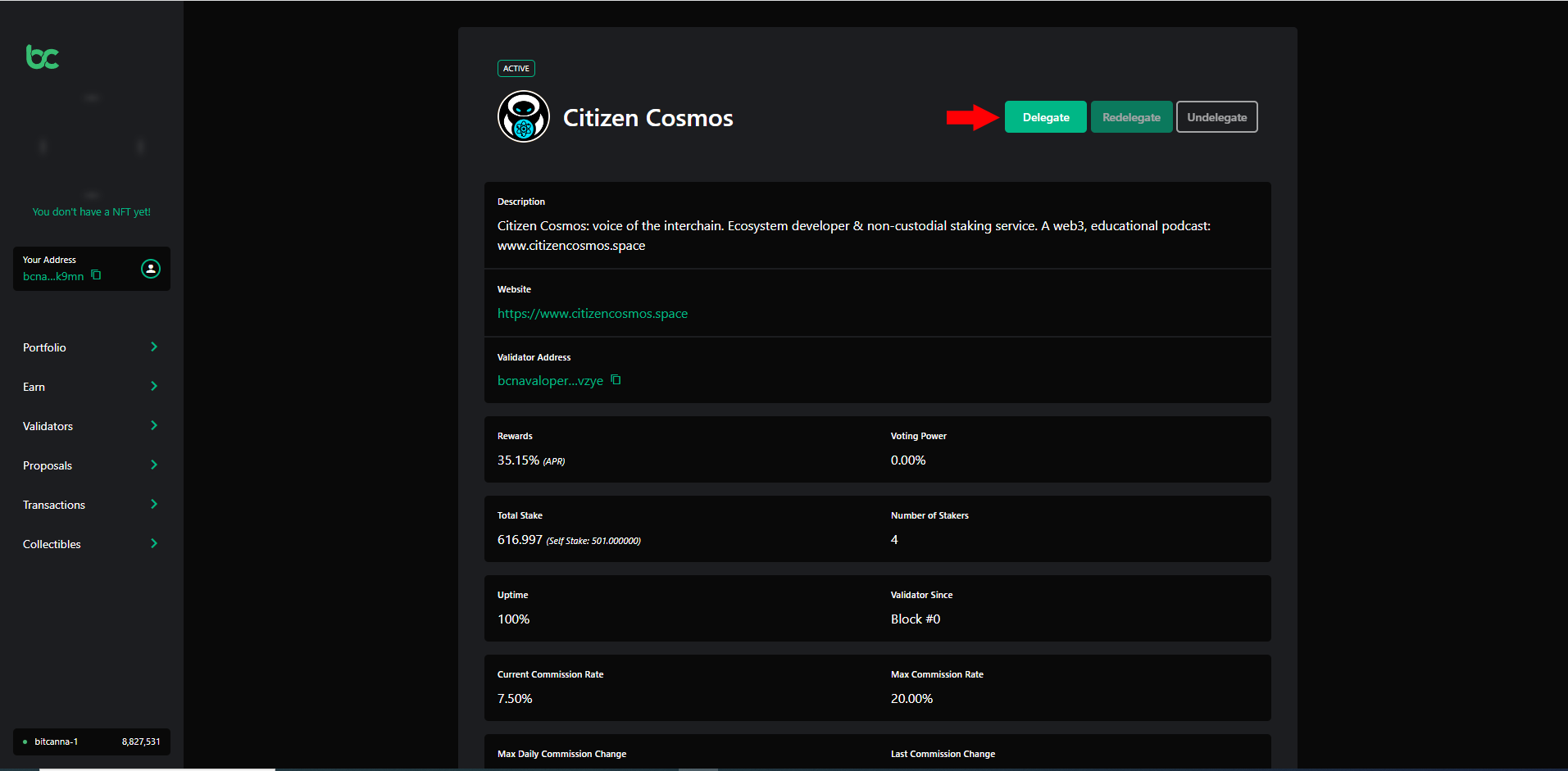The image size is (1568, 771).
Task: Open the citizencosmos.space website link
Action: click(x=593, y=314)
